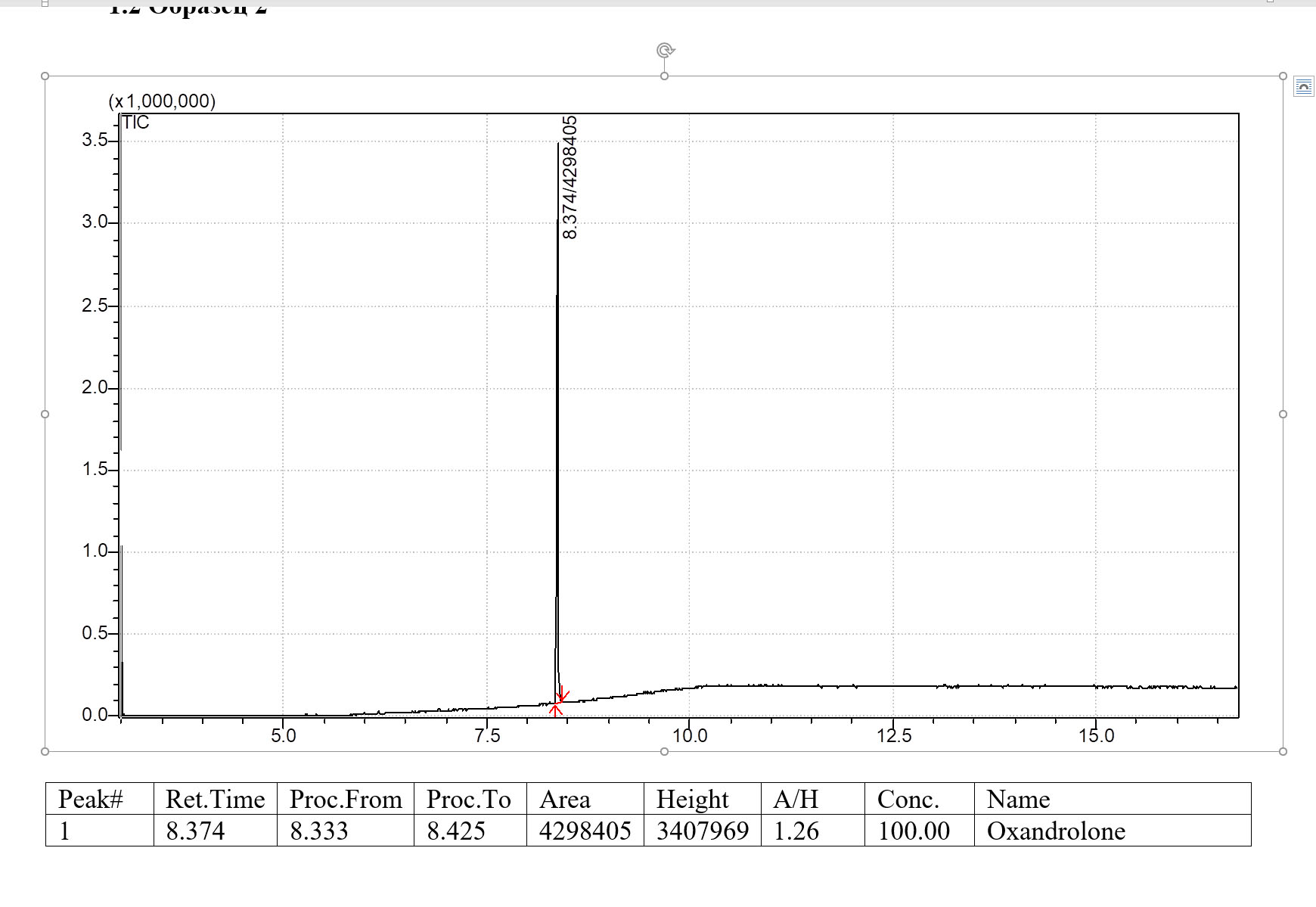
Task: Click the 8.374/4298405 peak label
Action: tap(570, 178)
